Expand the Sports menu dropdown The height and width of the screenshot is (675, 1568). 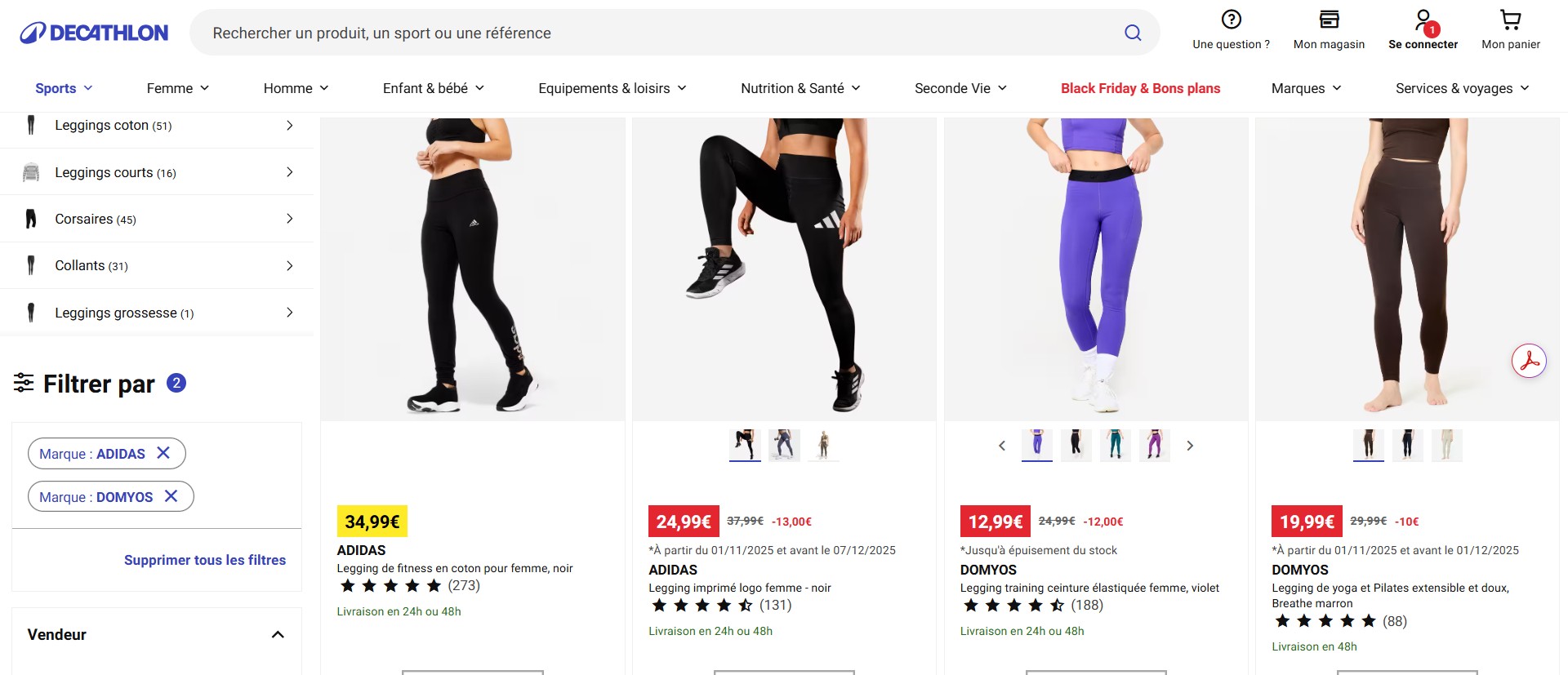(x=64, y=88)
